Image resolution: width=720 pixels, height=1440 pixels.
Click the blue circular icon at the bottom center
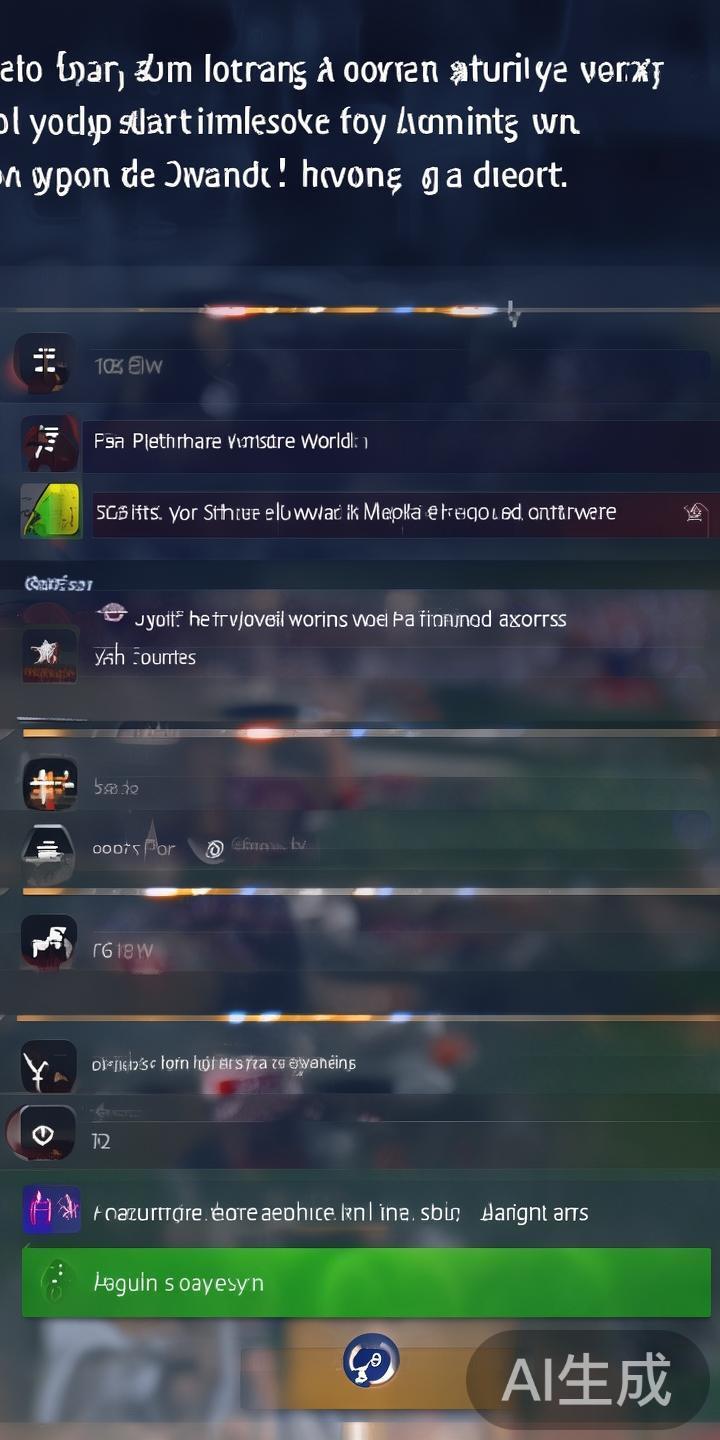(371, 1360)
